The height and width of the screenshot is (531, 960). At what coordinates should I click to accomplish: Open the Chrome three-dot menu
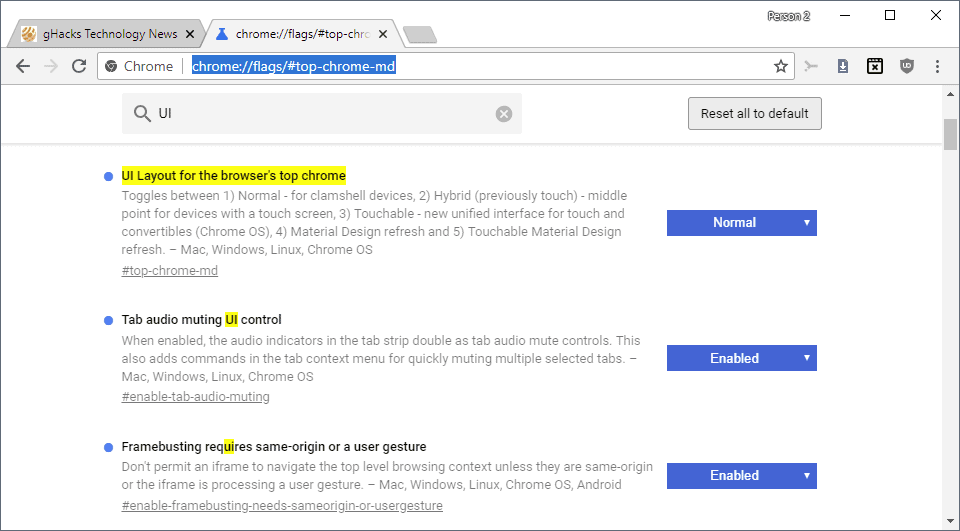coord(937,66)
